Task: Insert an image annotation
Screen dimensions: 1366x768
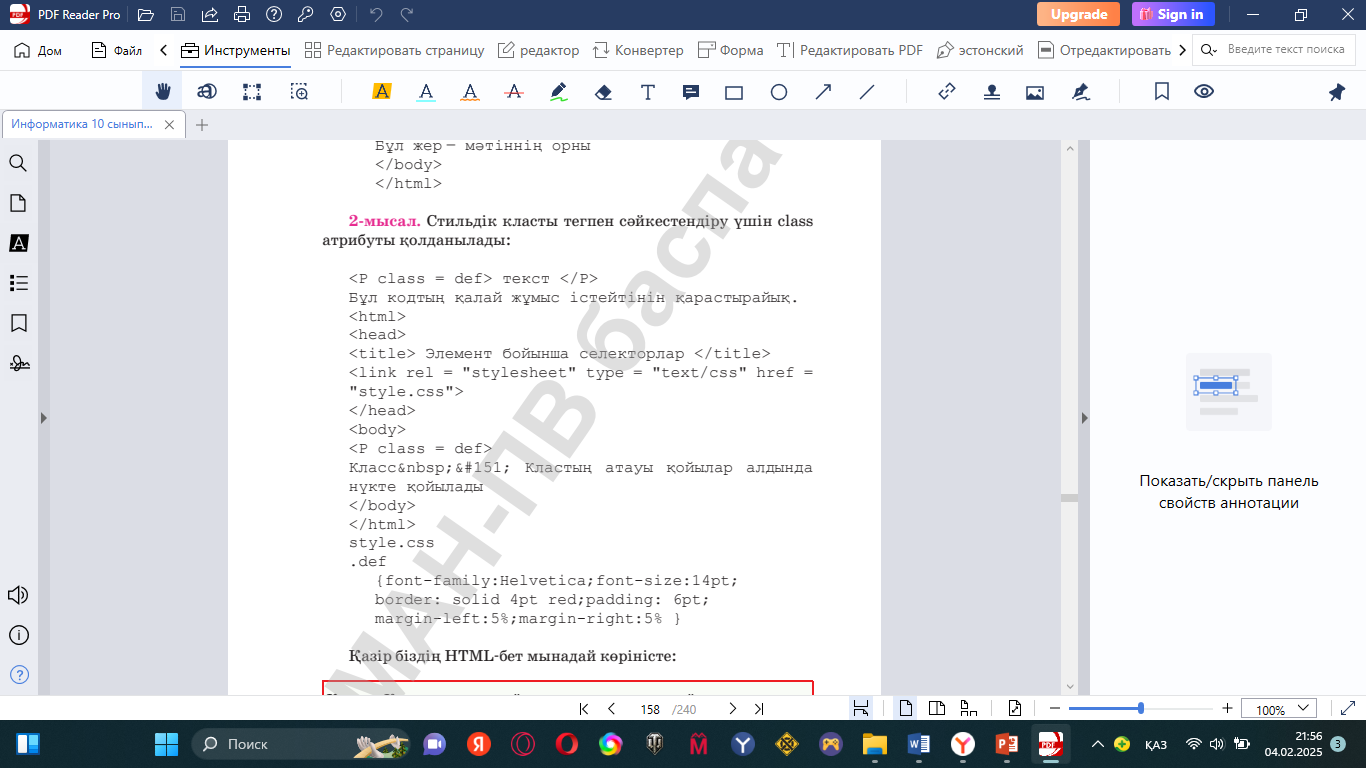Action: click(x=1035, y=92)
